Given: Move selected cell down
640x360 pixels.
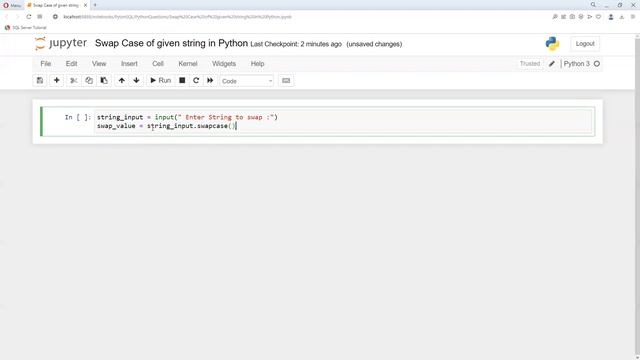Looking at the screenshot, I should pyautogui.click(x=136, y=80).
